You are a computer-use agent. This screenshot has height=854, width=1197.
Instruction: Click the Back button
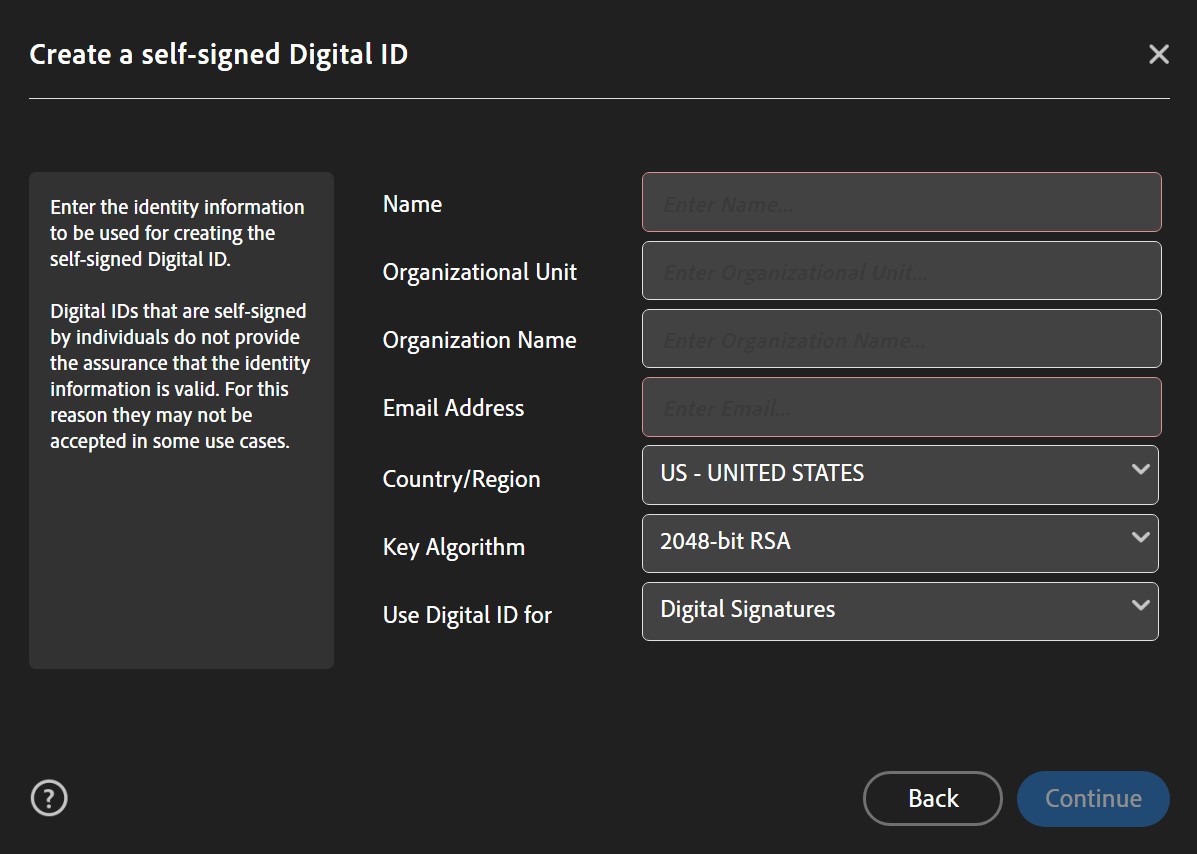coord(932,798)
